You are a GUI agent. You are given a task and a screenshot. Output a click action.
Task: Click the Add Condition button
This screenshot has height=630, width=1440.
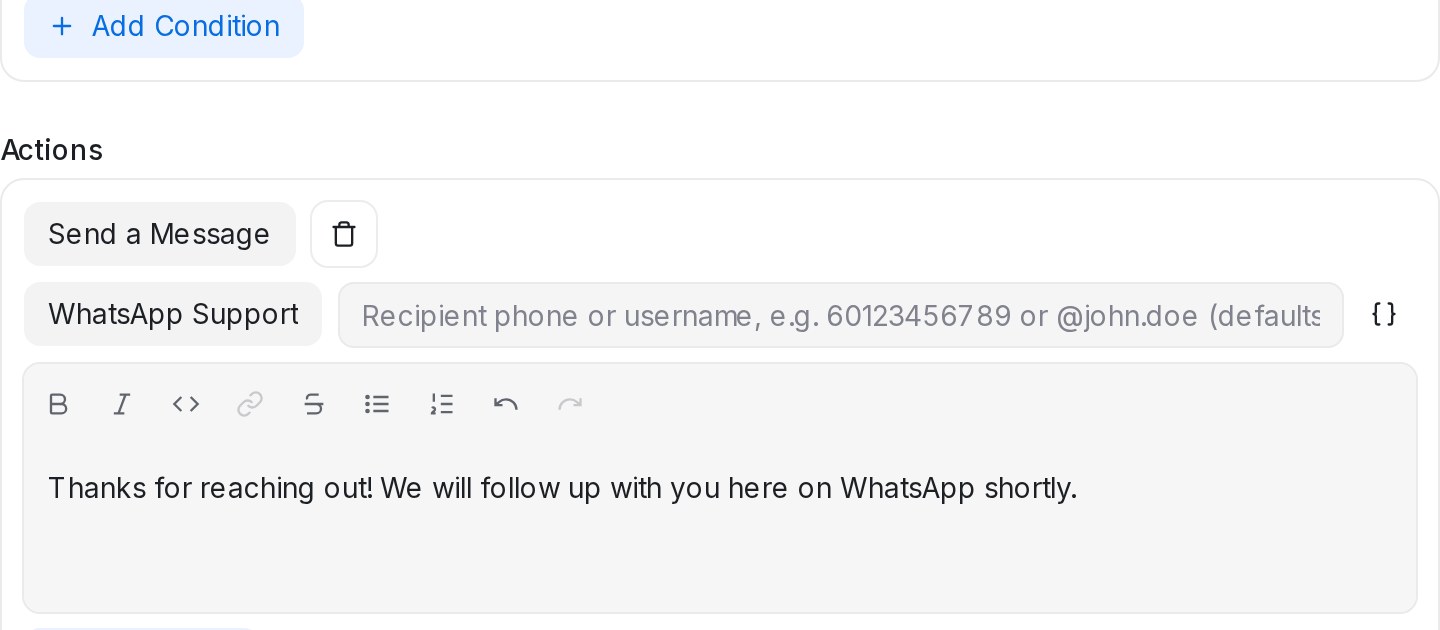164,26
